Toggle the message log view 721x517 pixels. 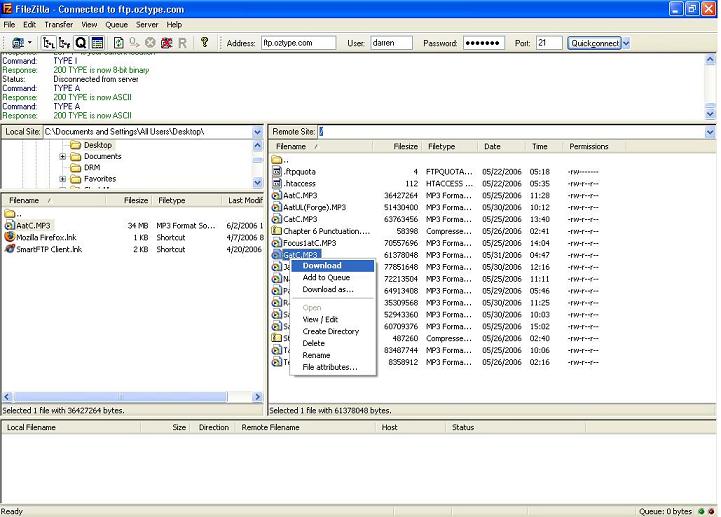pyautogui.click(x=97, y=43)
